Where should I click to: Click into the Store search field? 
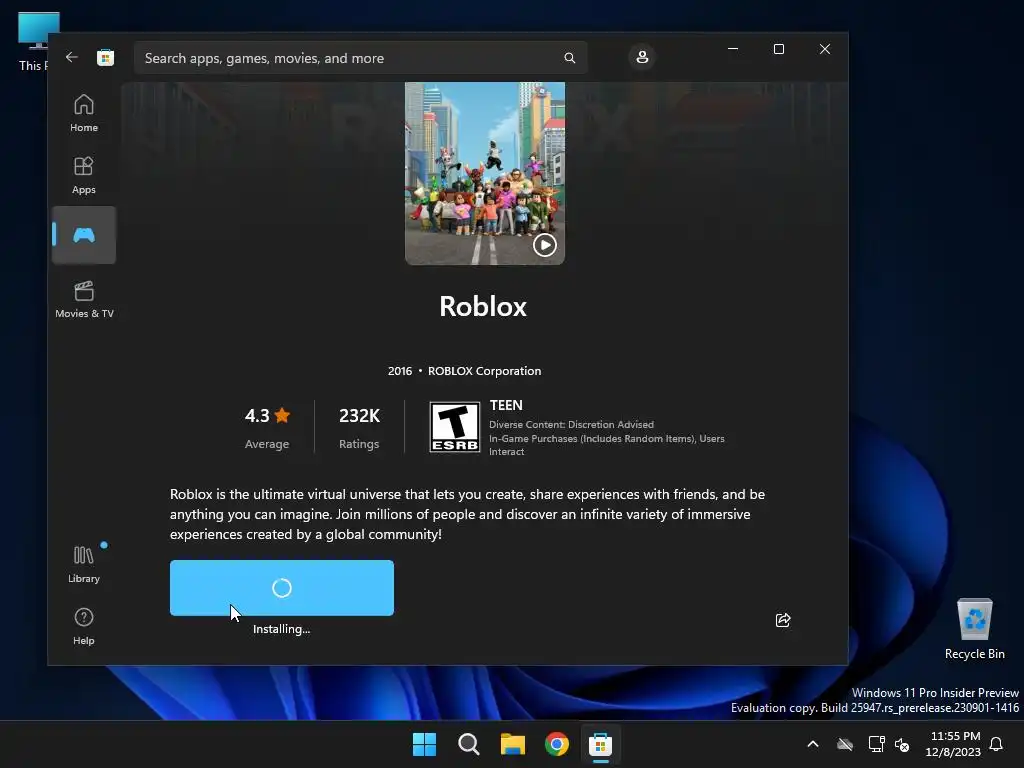pos(360,58)
